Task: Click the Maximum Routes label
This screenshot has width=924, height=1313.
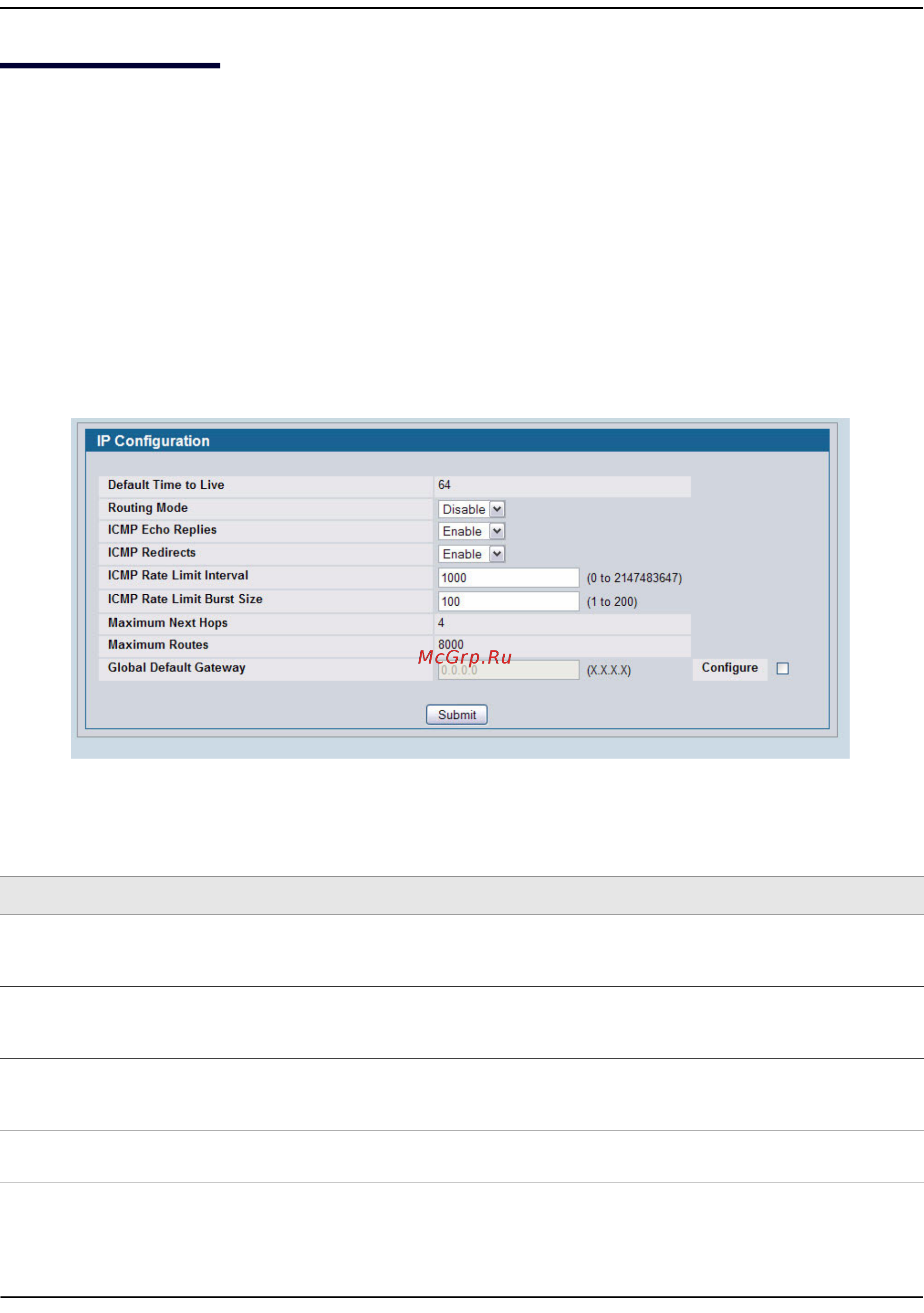Action: pyautogui.click(x=158, y=645)
